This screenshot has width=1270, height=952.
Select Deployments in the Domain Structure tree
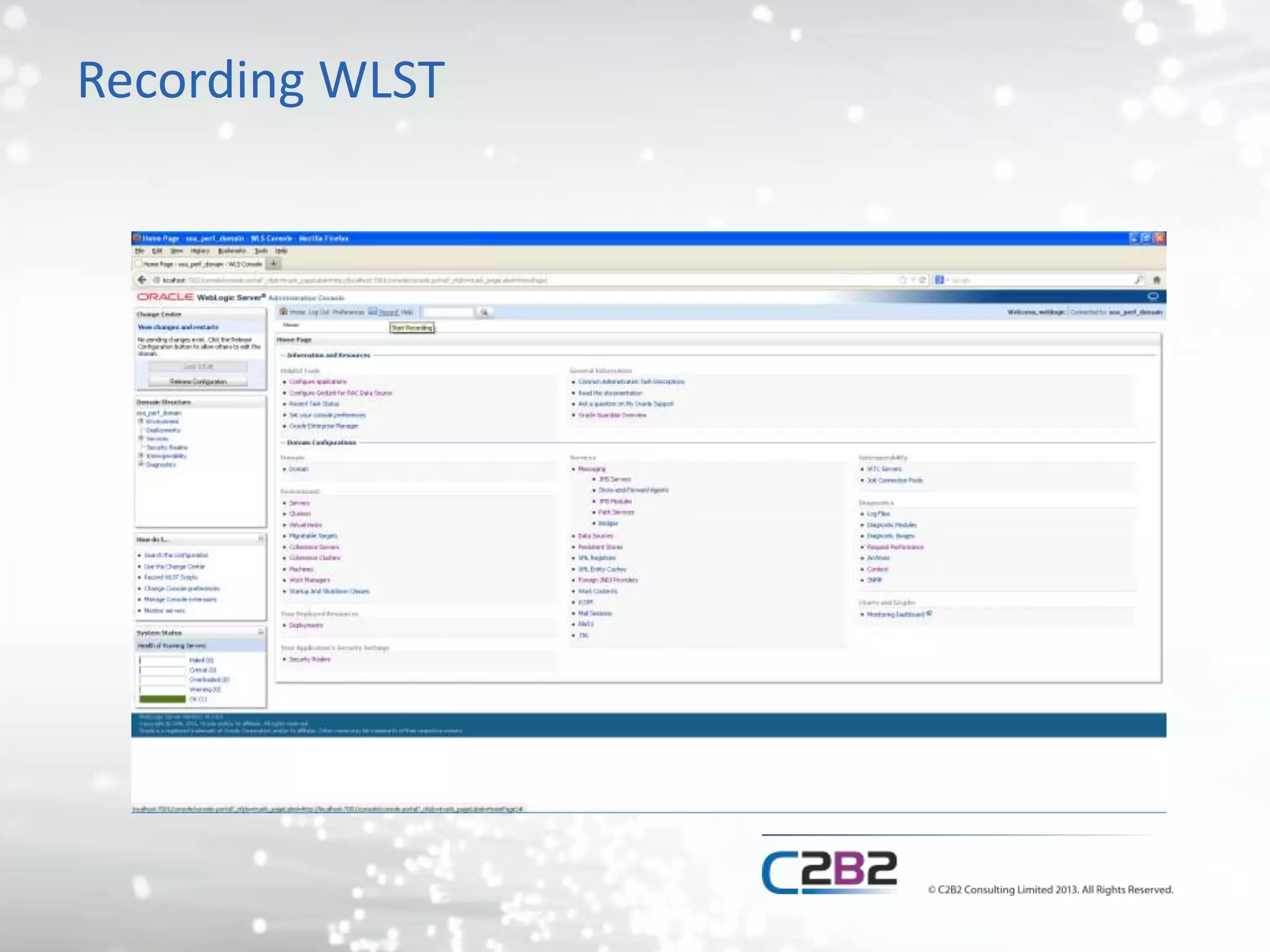pos(163,430)
